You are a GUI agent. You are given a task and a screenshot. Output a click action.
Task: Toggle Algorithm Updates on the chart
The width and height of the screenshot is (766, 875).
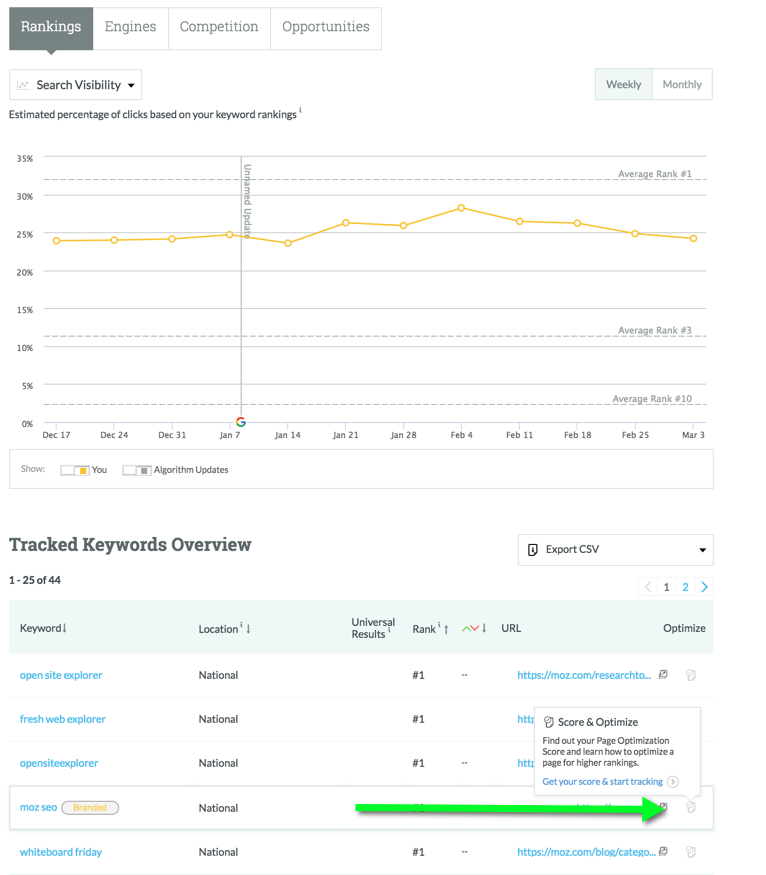point(137,470)
